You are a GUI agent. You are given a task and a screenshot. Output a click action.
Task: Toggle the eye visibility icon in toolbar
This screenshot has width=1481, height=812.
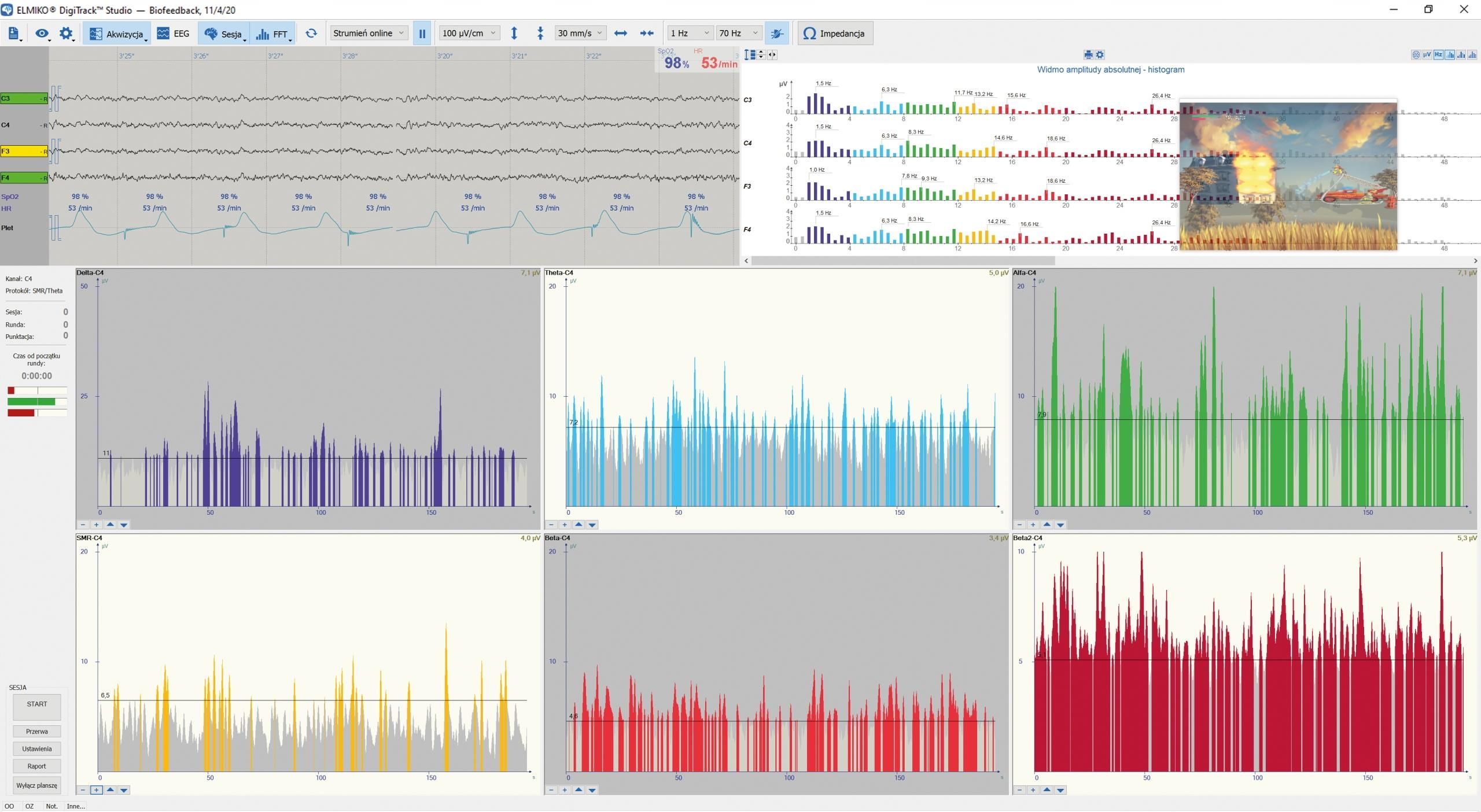point(42,34)
